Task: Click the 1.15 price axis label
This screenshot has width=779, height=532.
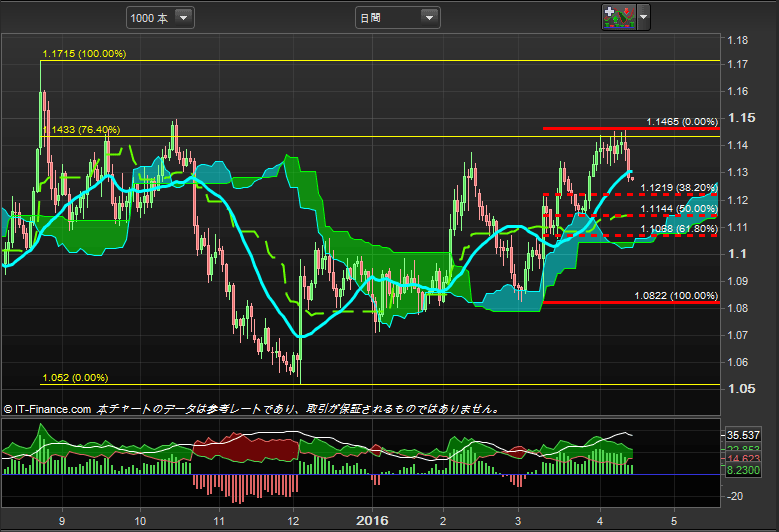Action: (741, 118)
